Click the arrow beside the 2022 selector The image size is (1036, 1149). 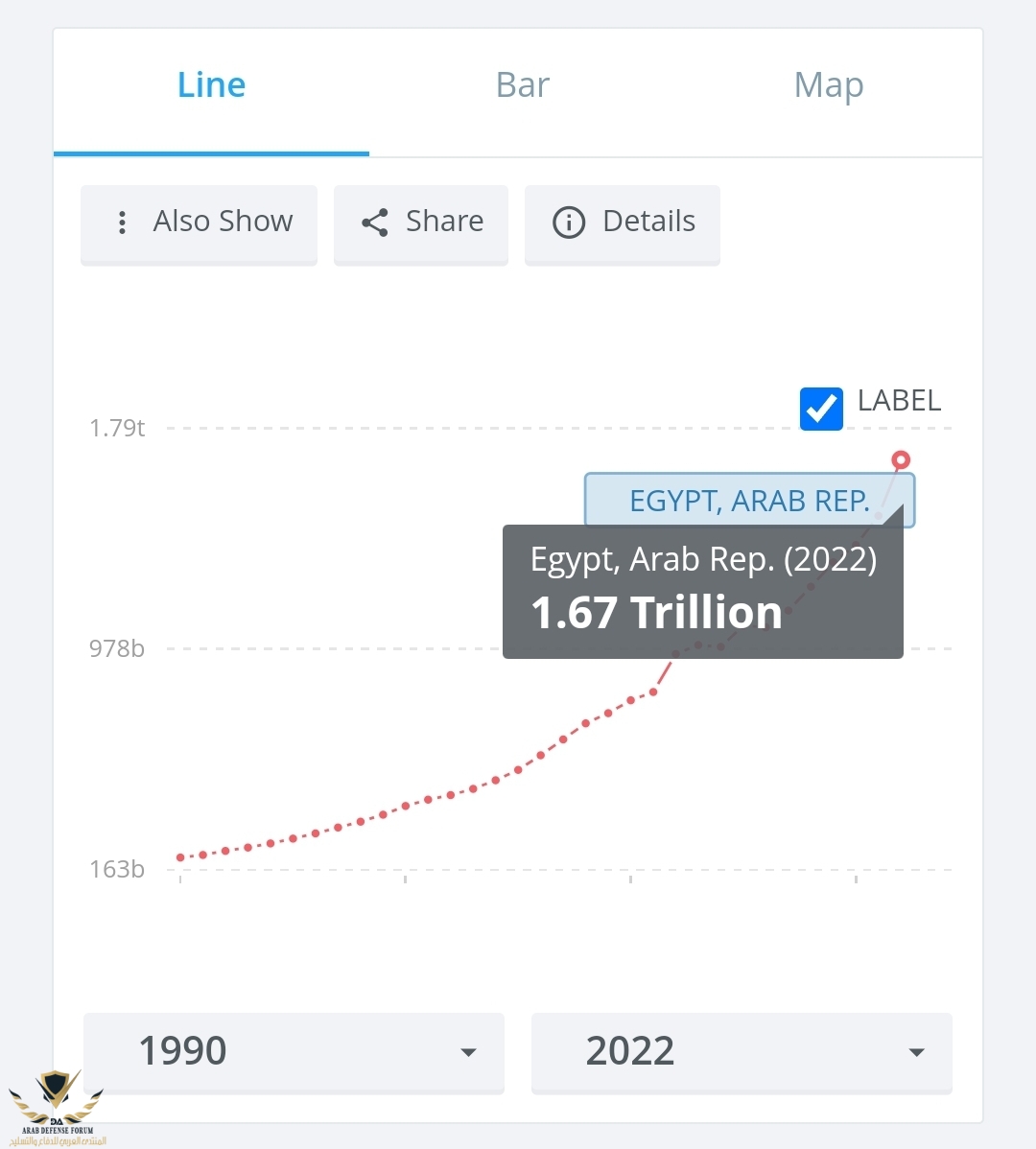point(916,1052)
